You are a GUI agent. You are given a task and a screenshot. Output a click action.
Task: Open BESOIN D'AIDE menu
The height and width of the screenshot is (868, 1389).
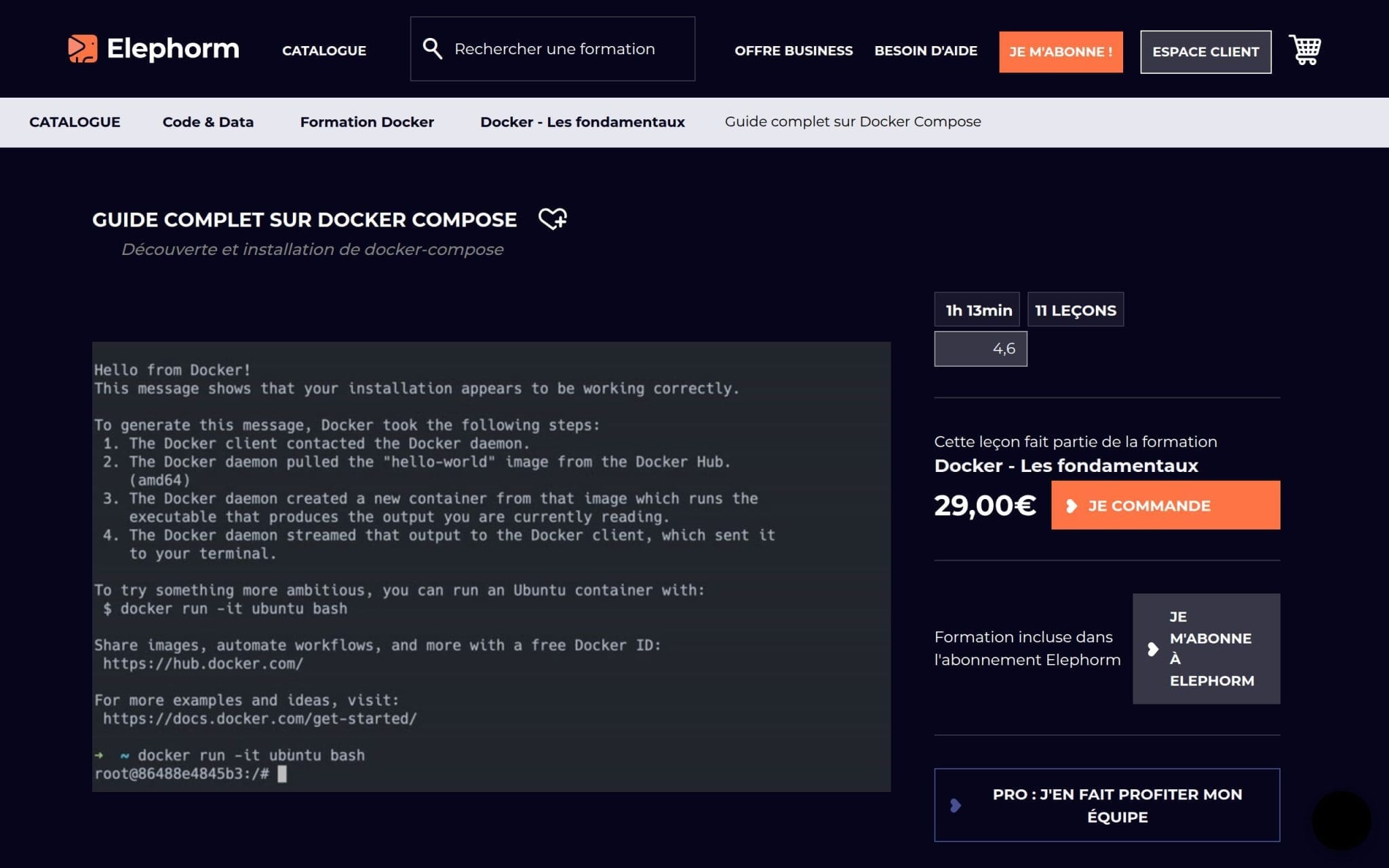click(x=926, y=51)
